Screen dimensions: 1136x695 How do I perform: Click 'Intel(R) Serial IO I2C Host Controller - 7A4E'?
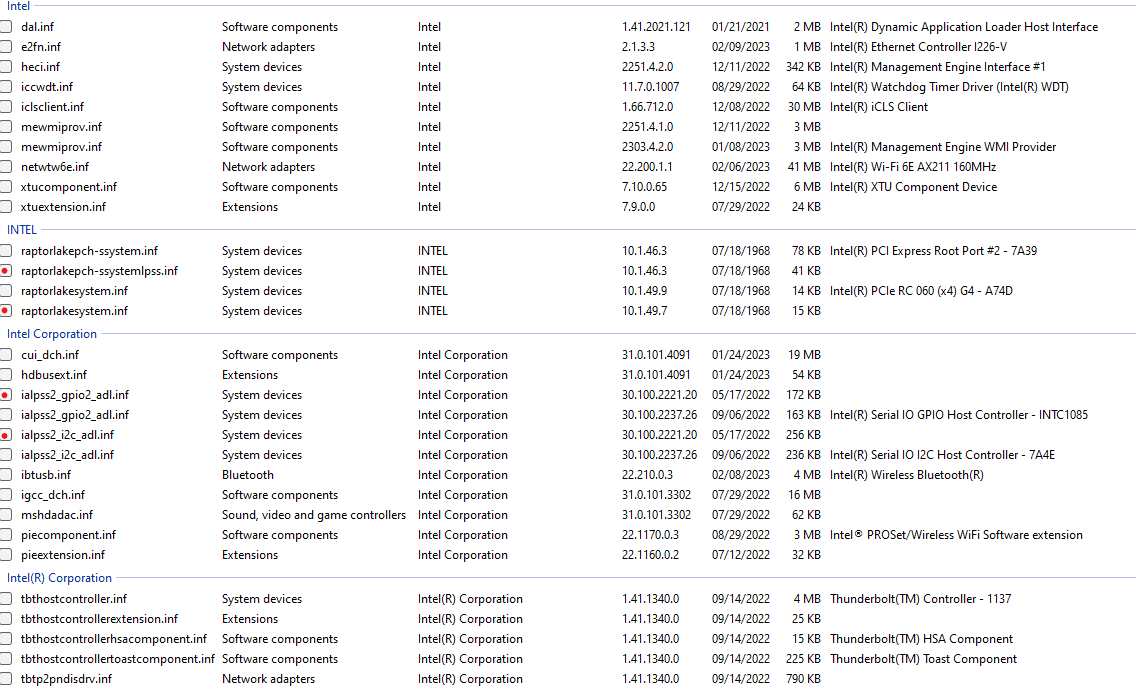pyautogui.click(x=942, y=455)
